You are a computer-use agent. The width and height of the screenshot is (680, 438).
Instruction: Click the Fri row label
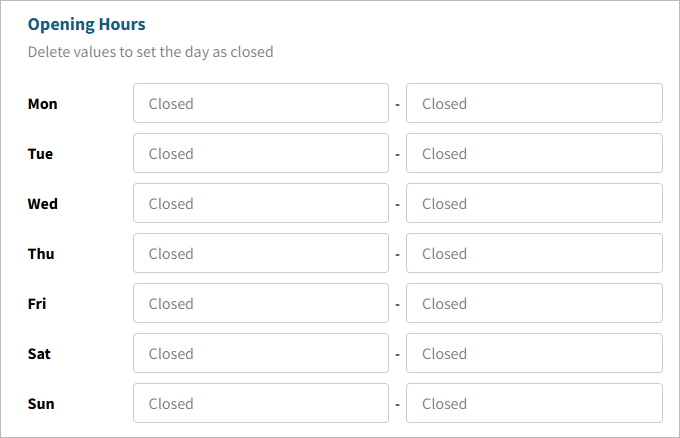tap(37, 304)
